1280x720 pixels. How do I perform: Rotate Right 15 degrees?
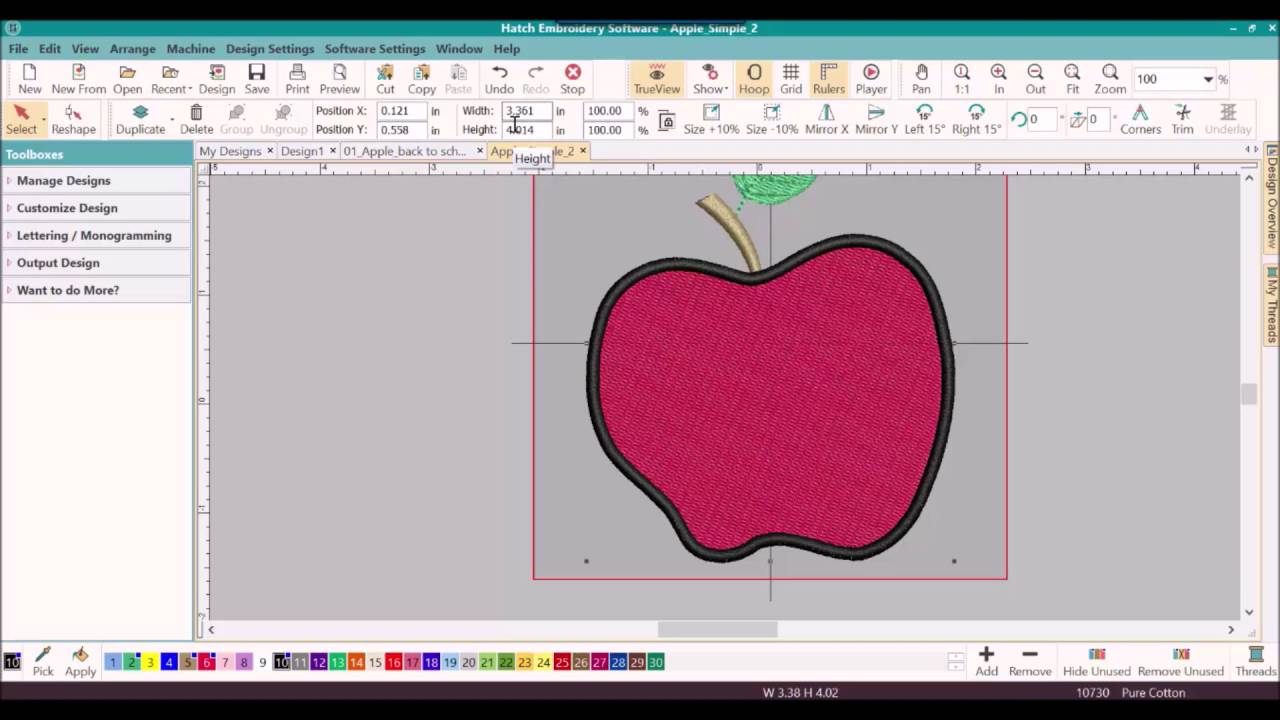pyautogui.click(x=976, y=119)
